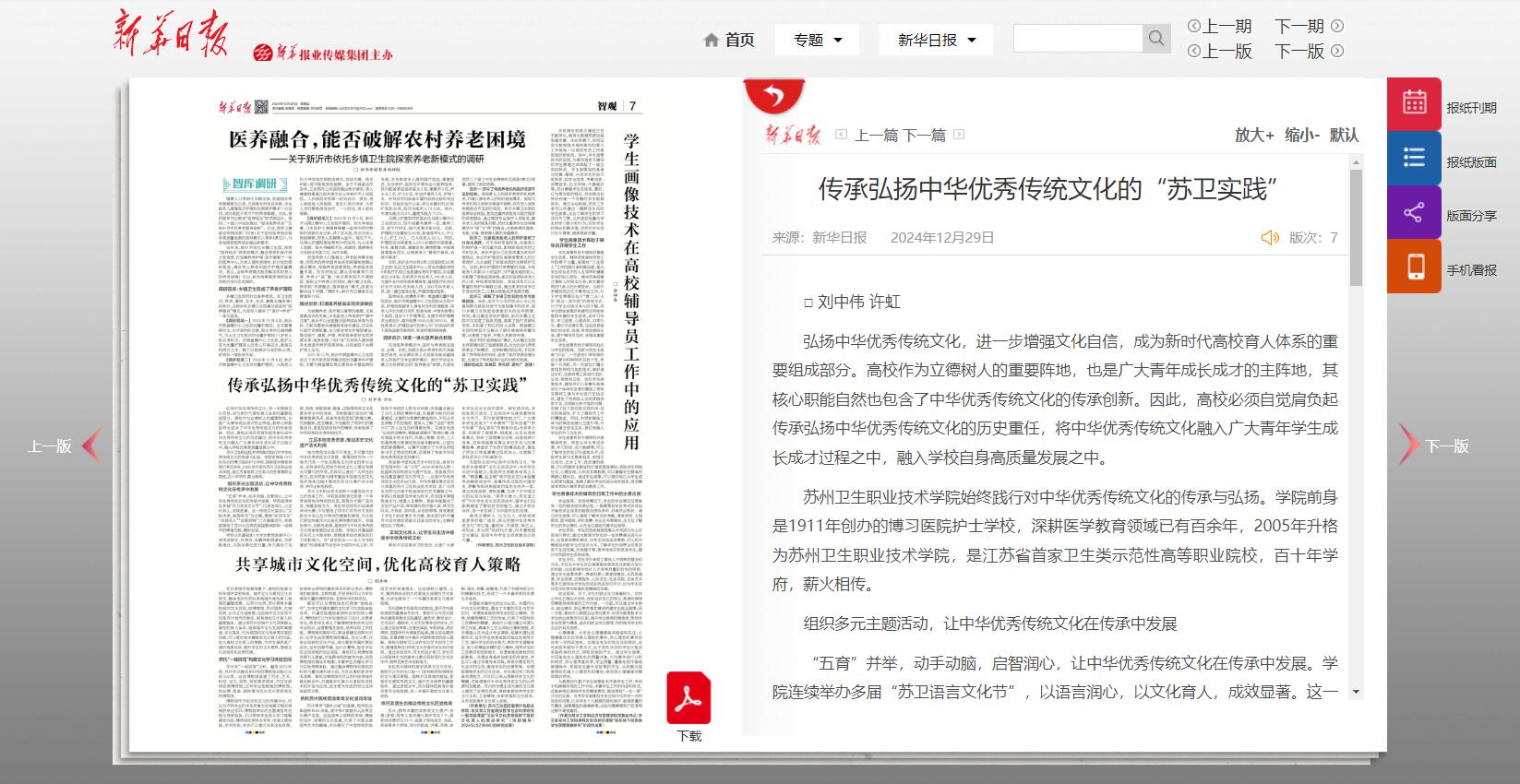Screen dimensions: 1520x784
Task: Click the 新华报业传媒集团主办 logo
Action: [323, 53]
